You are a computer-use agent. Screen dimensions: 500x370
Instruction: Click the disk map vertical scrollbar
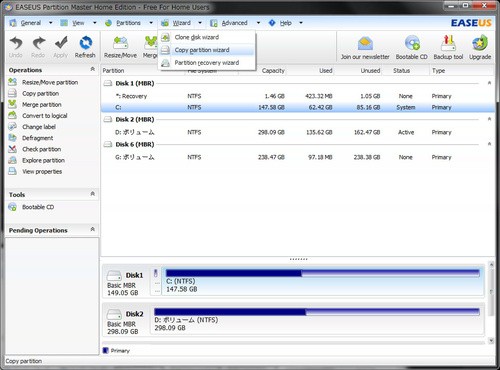tap(491, 302)
